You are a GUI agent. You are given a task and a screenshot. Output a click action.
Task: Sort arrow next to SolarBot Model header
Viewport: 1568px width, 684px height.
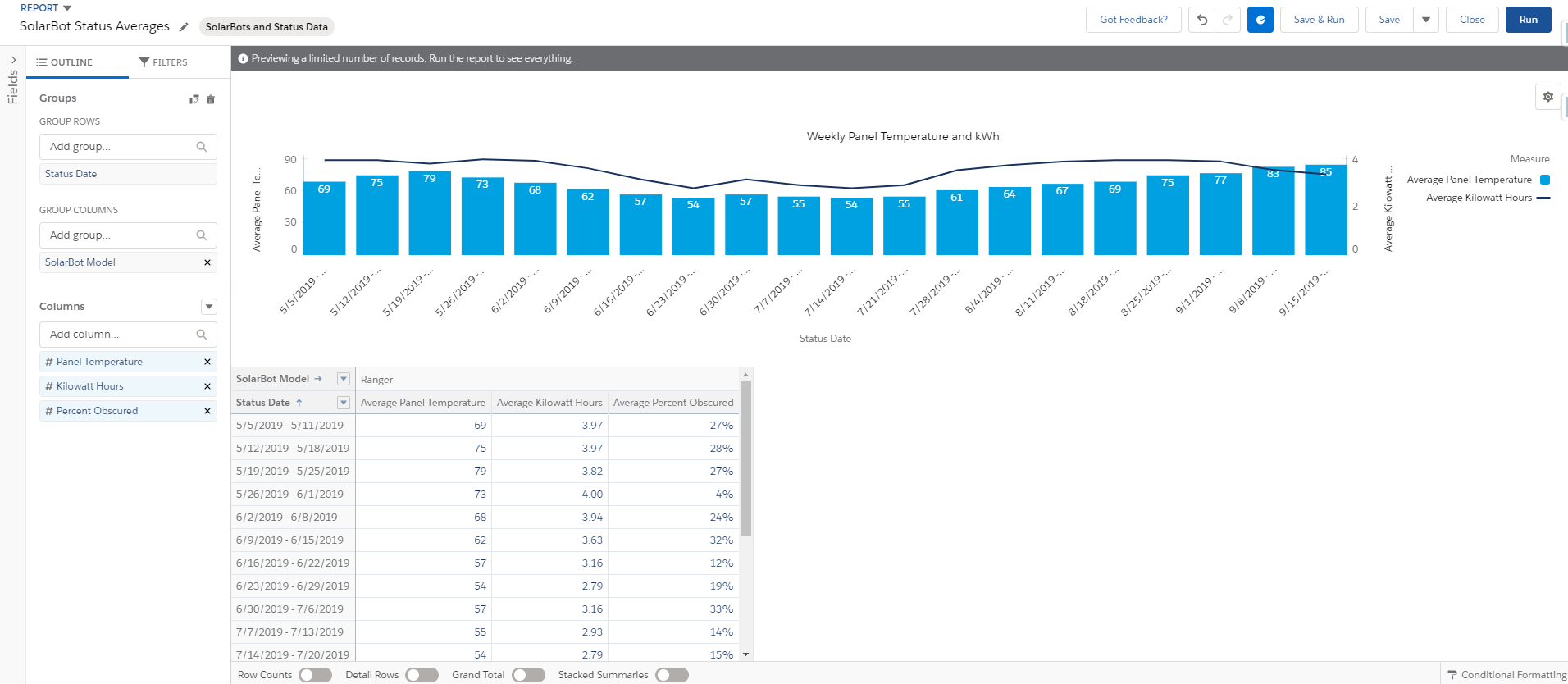coord(318,379)
